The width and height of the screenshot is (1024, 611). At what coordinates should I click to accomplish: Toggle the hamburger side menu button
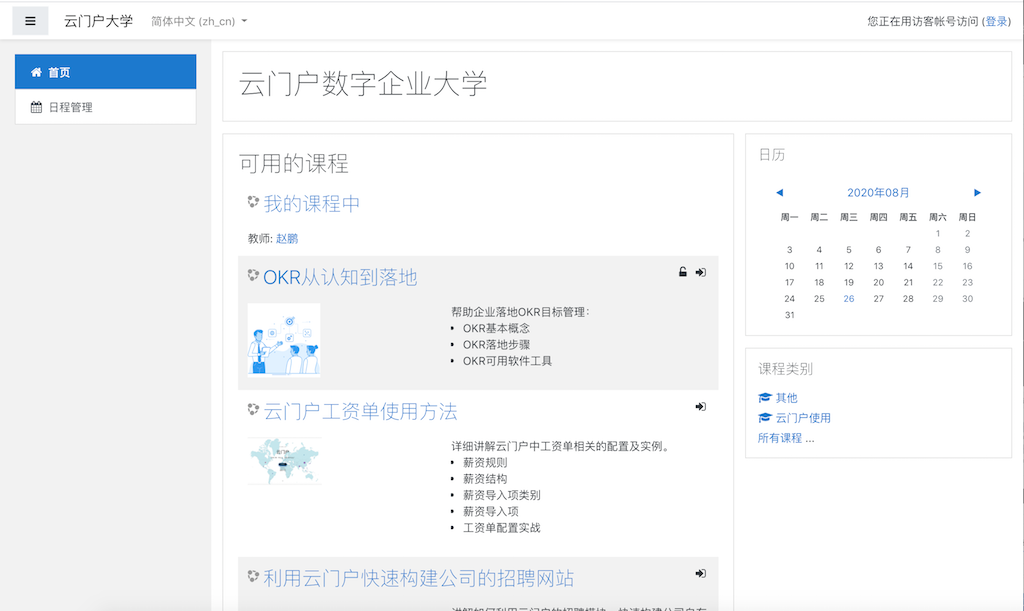(x=30, y=21)
